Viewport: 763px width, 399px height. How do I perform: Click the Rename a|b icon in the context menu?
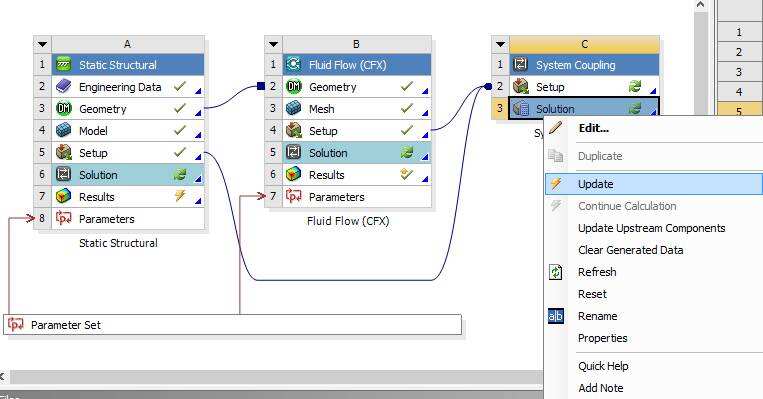(556, 316)
